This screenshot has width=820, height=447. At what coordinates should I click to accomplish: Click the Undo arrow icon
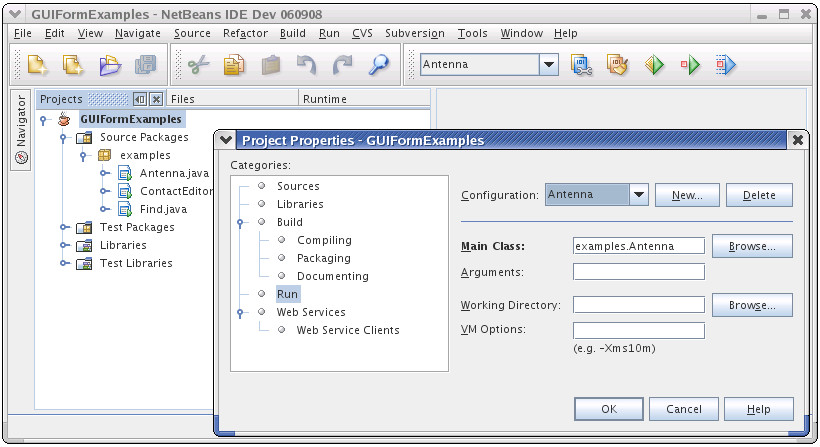click(x=306, y=65)
